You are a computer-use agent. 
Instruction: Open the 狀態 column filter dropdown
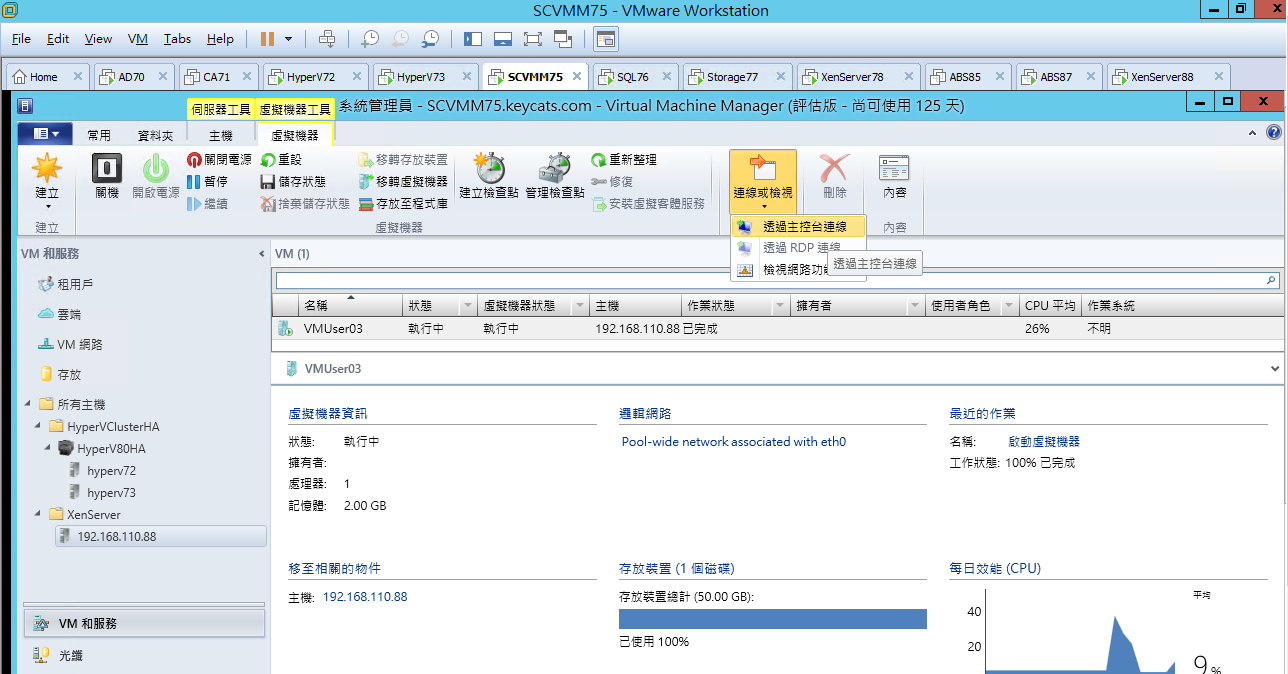coord(467,306)
